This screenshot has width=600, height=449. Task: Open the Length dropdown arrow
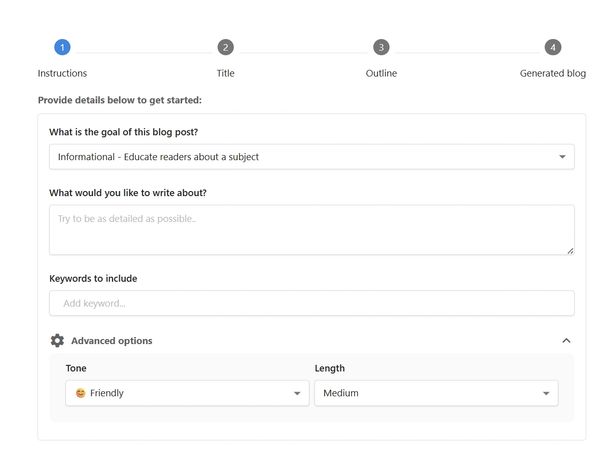click(x=546, y=394)
